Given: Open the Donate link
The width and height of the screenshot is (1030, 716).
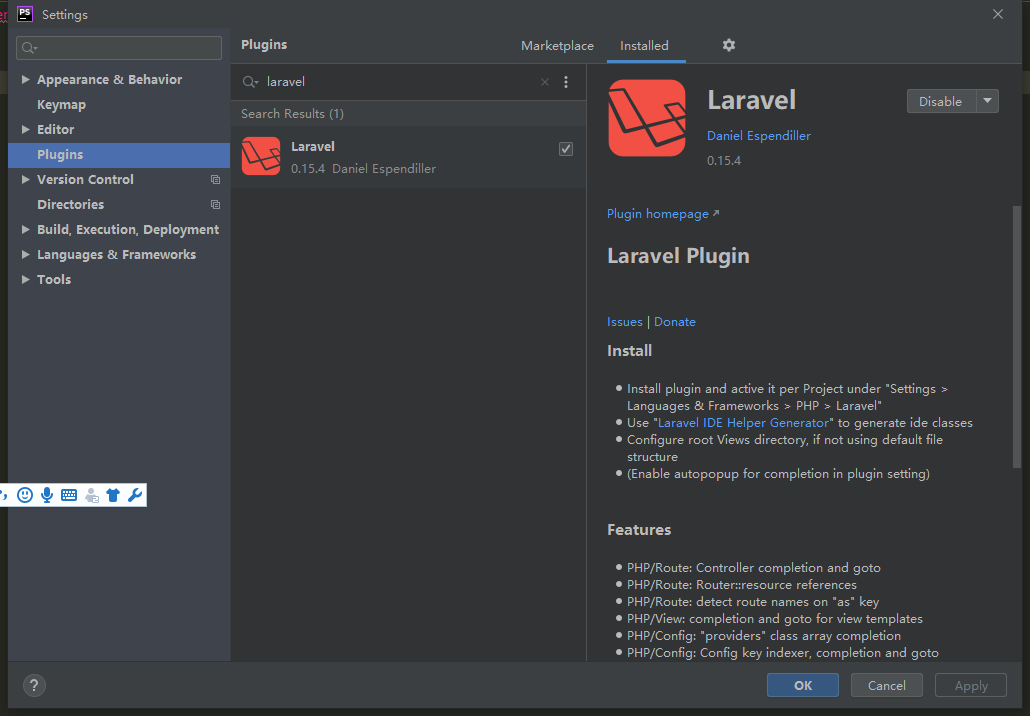Looking at the screenshot, I should tap(675, 322).
